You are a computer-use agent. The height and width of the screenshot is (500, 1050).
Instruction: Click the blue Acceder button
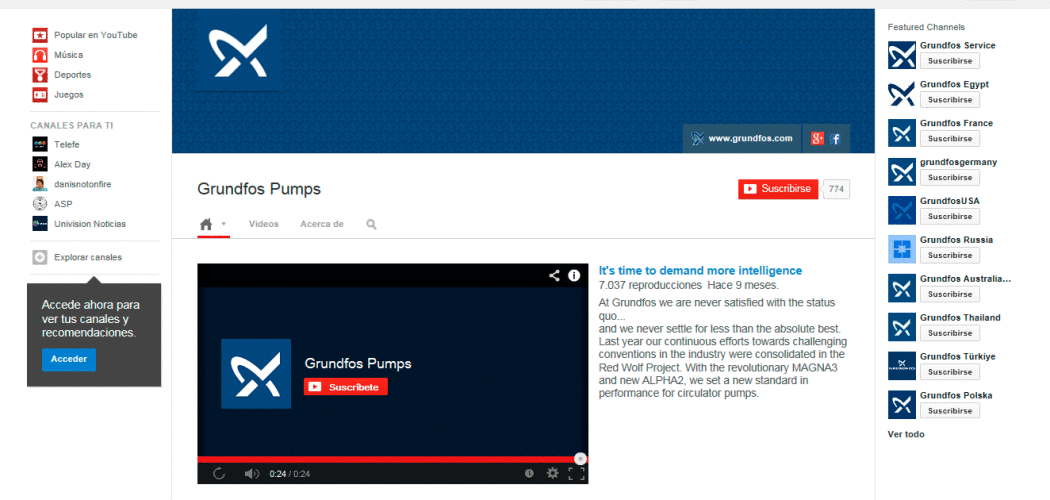pos(69,359)
